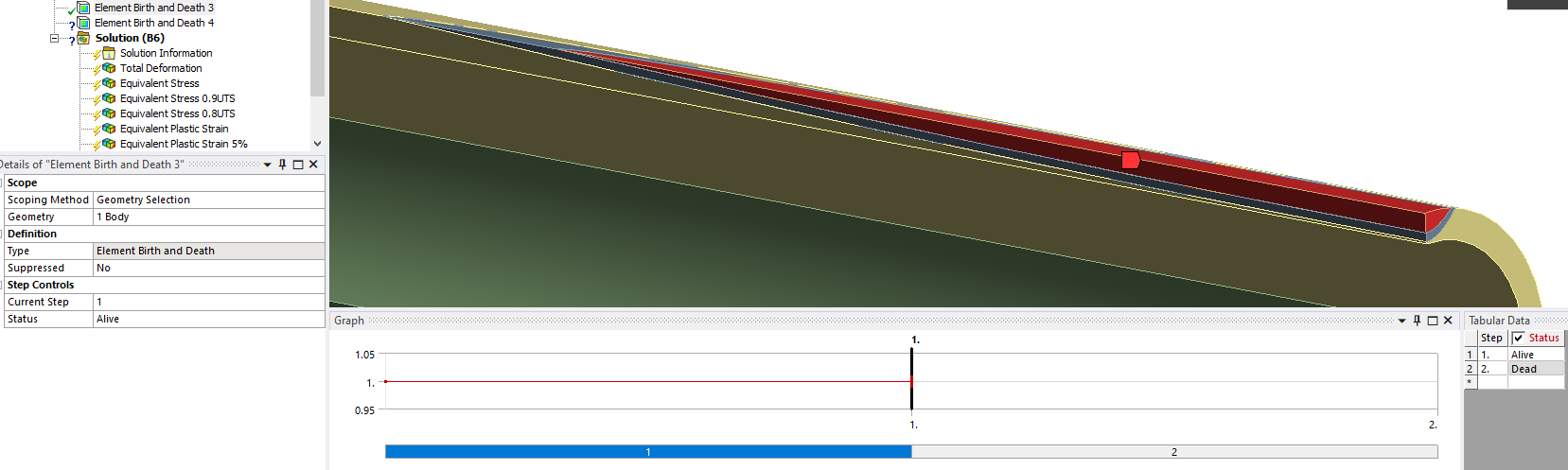Image resolution: width=1568 pixels, height=470 pixels.
Task: Pin the Graph panel
Action: click(x=1417, y=321)
